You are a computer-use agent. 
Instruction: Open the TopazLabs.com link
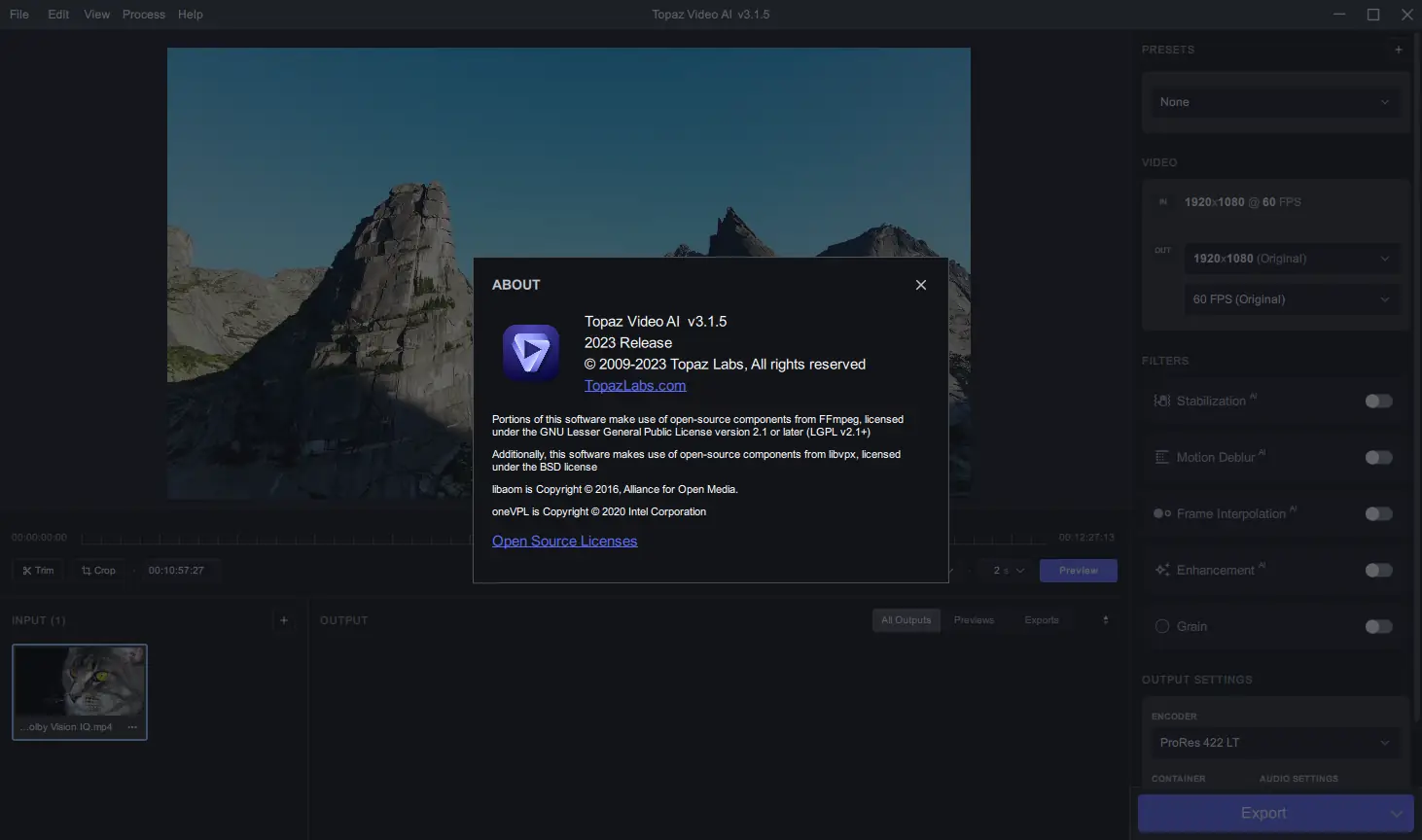(x=635, y=386)
